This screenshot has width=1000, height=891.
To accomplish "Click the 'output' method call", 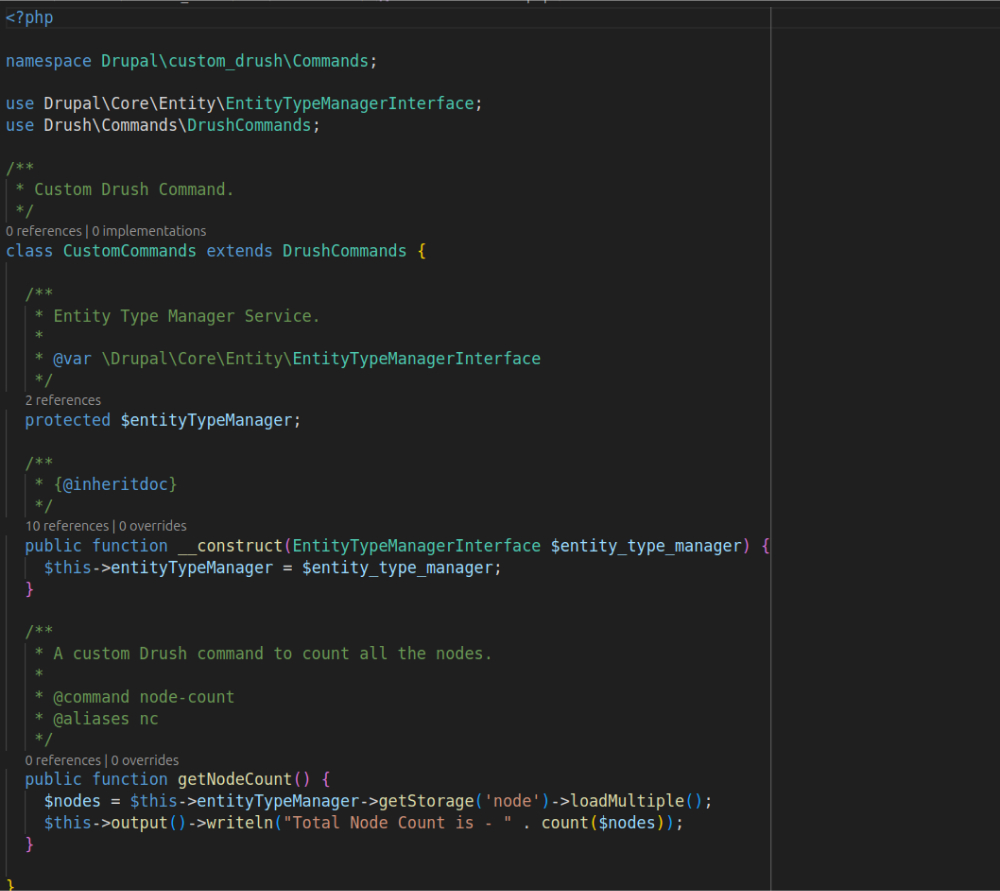I will 139,823.
